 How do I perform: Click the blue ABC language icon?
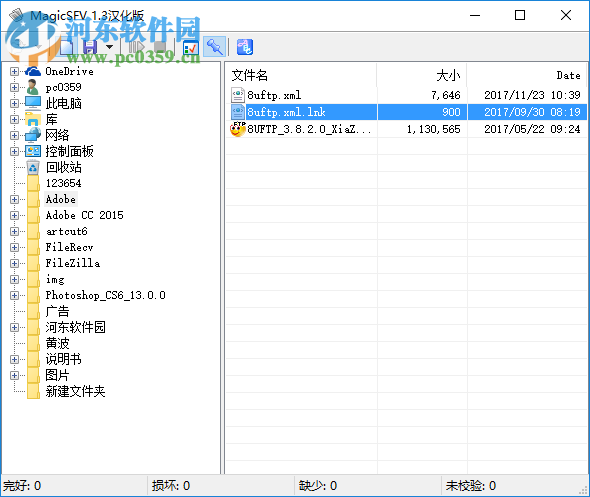coord(245,47)
